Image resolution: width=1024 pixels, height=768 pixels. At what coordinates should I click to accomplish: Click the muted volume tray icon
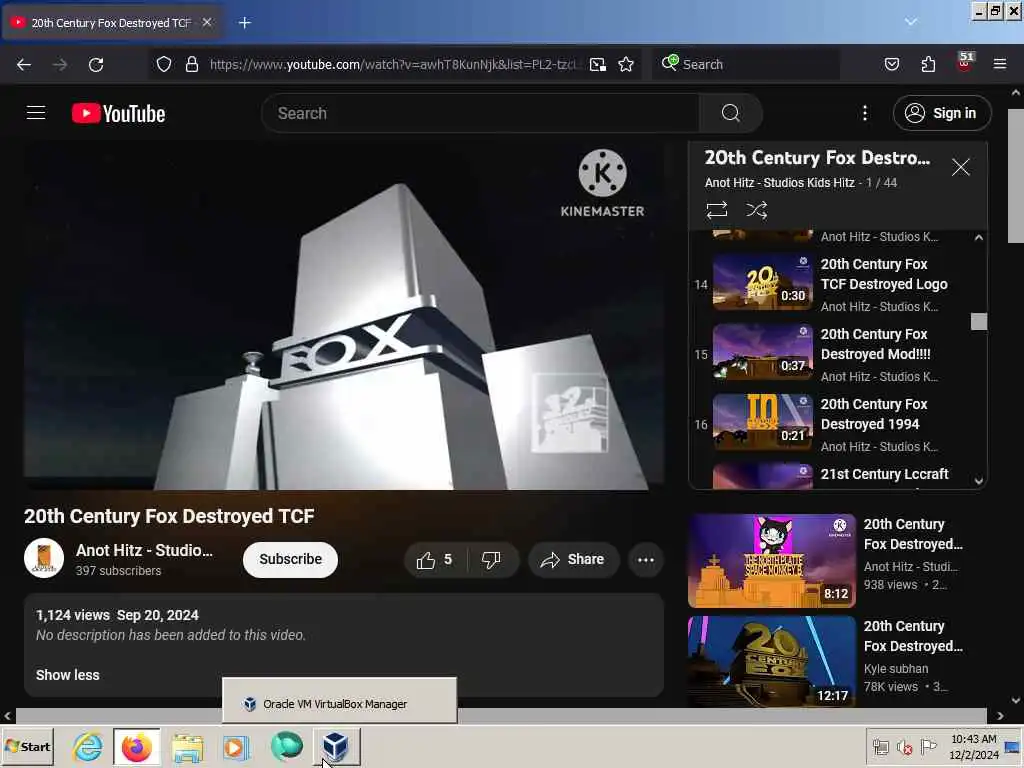(904, 747)
